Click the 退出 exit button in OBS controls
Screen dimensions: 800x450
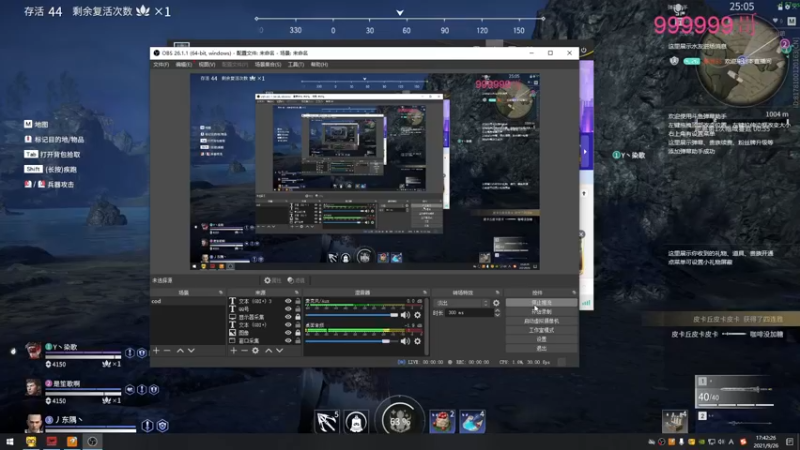tap(541, 348)
